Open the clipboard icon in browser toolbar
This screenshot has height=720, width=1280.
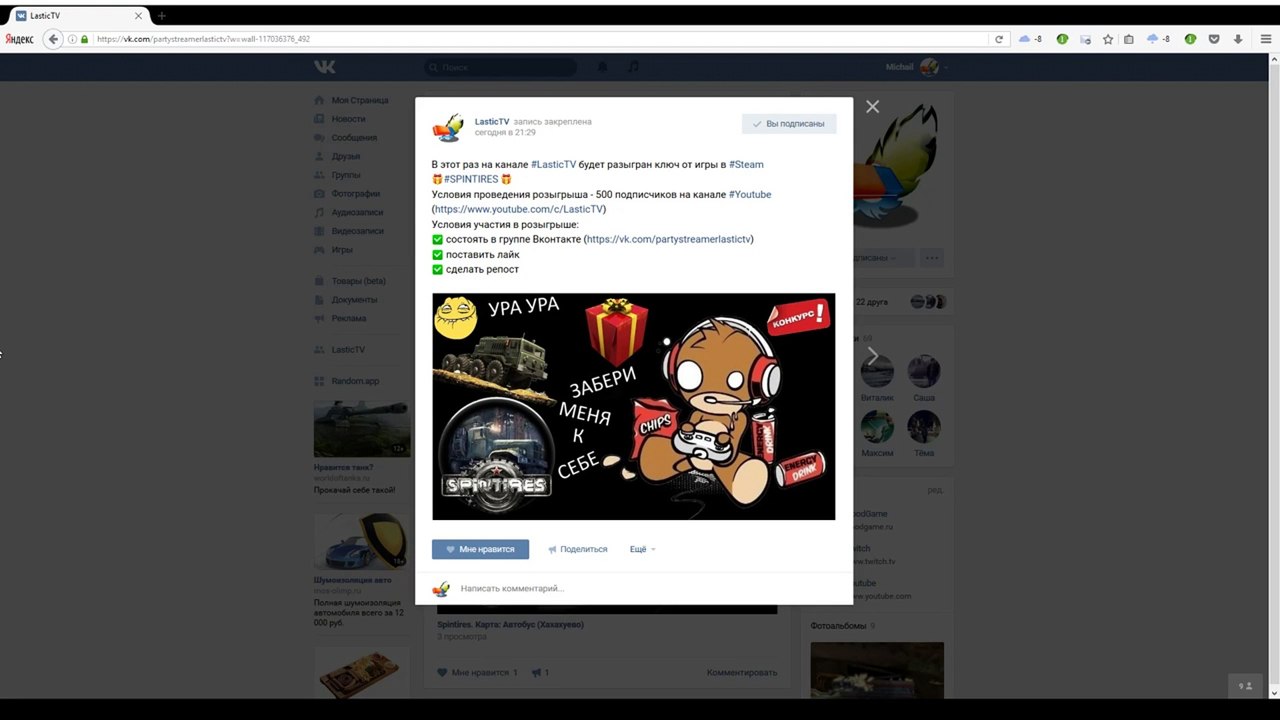(1129, 39)
